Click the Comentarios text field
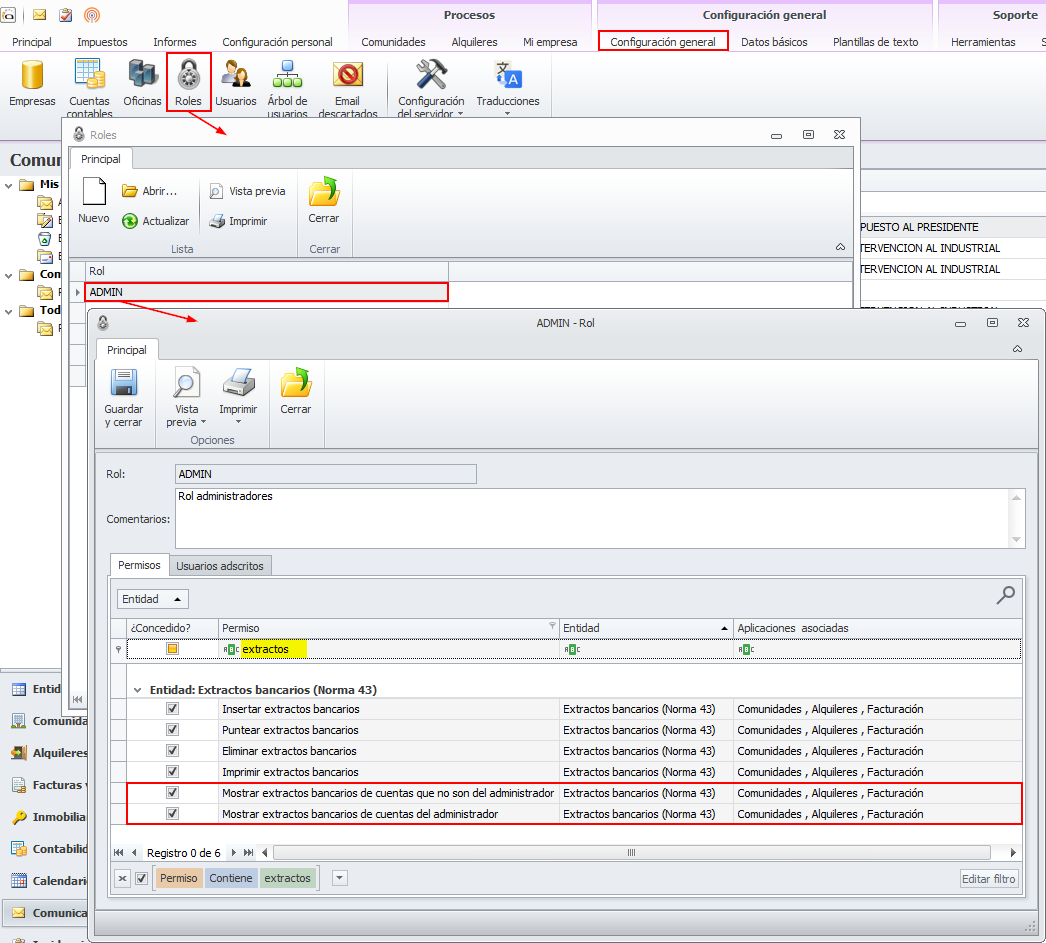Viewport: 1046px width, 943px height. point(590,517)
